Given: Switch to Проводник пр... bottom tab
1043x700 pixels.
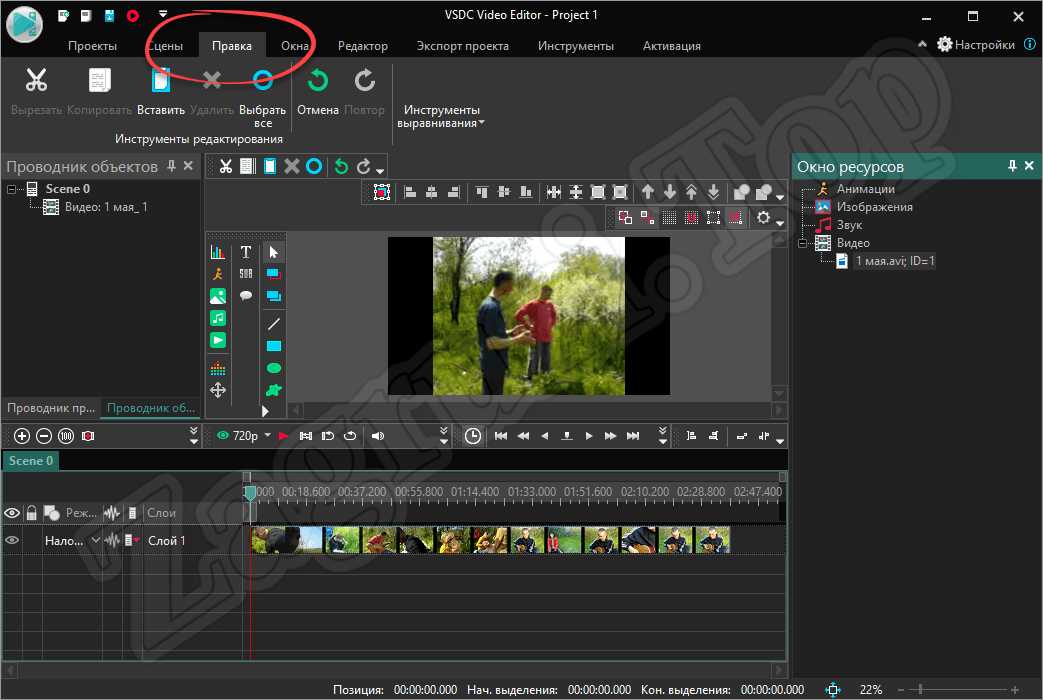Looking at the screenshot, I should [51, 408].
